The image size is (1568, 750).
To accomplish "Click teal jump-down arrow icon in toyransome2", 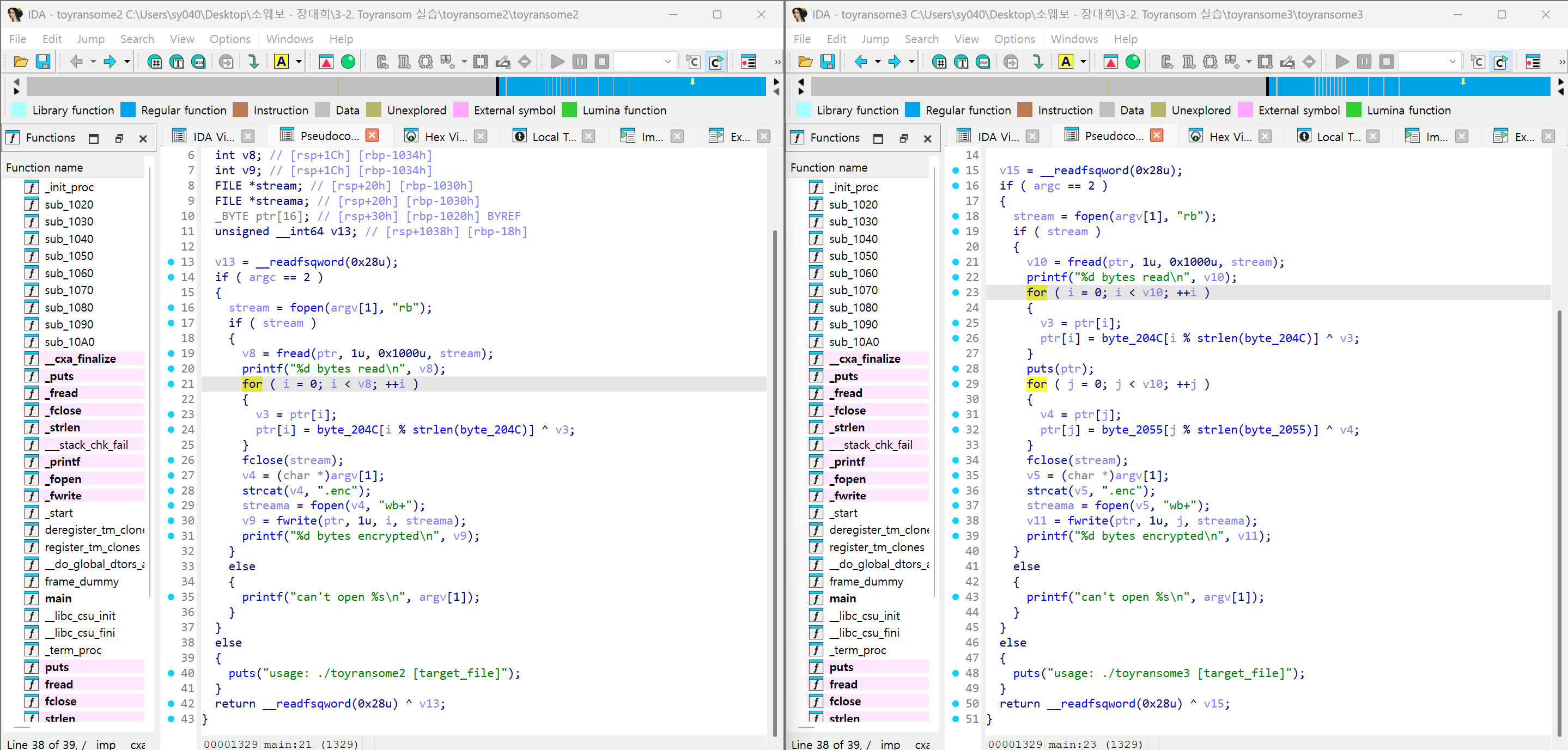I will point(254,62).
